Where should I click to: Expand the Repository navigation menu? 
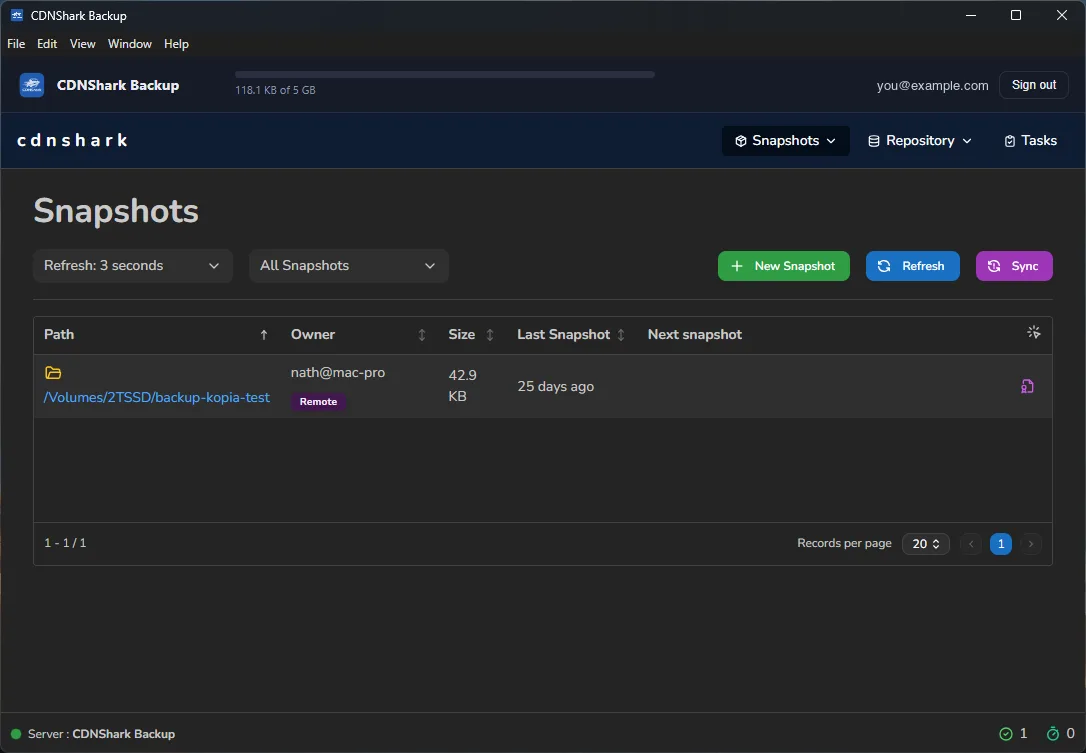click(920, 141)
